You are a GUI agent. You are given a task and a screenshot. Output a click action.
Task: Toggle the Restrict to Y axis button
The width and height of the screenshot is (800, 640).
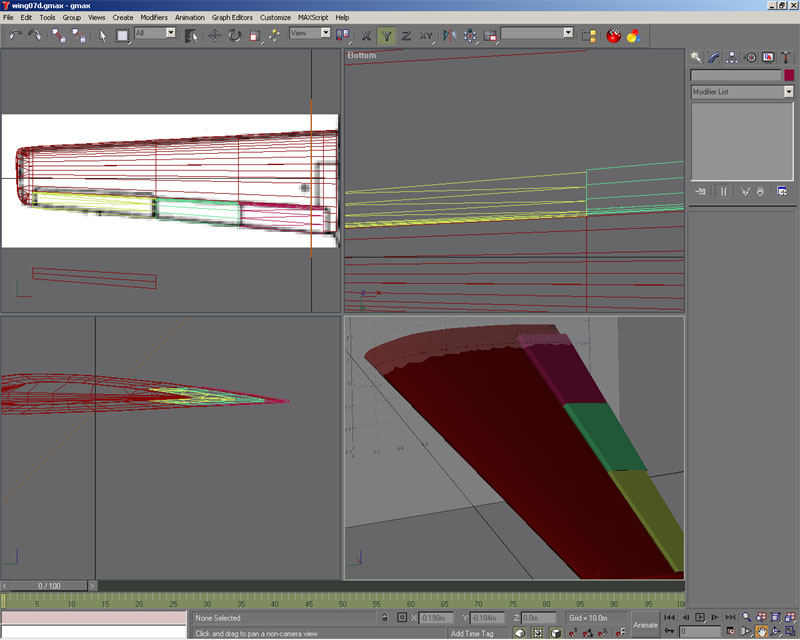pos(385,35)
